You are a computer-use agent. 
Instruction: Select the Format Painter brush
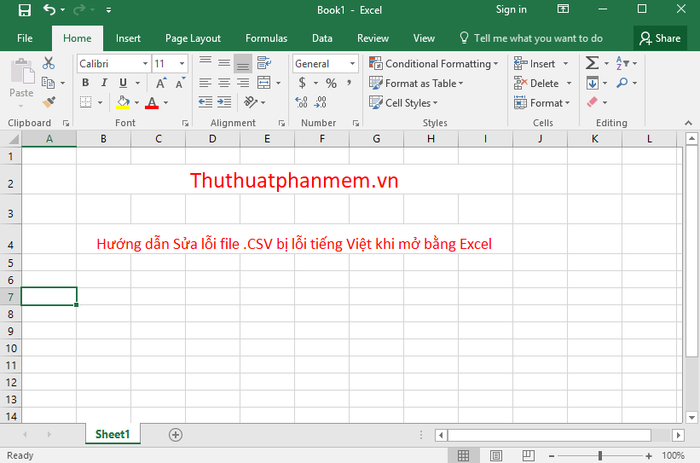[x=49, y=102]
